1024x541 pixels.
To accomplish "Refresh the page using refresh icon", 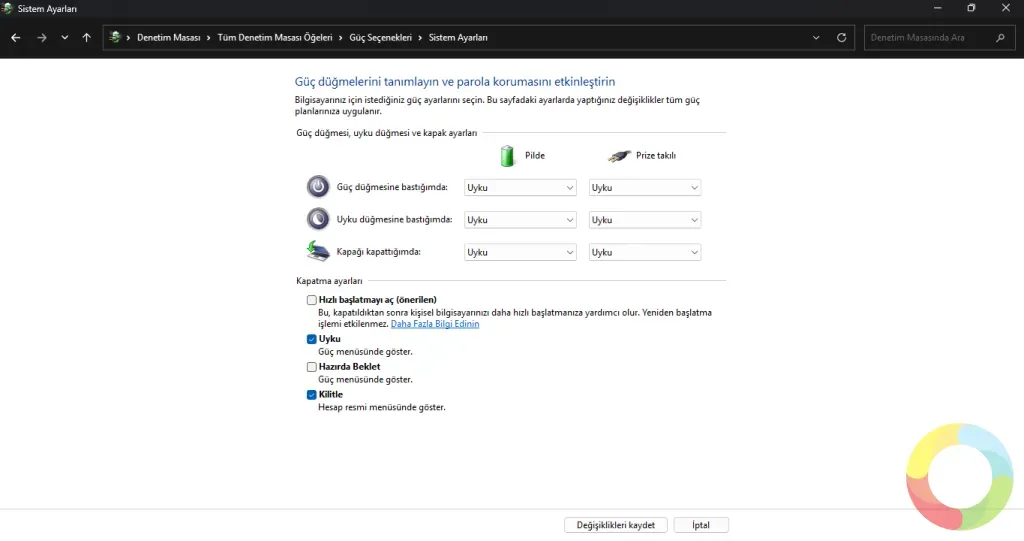I will [x=842, y=38].
